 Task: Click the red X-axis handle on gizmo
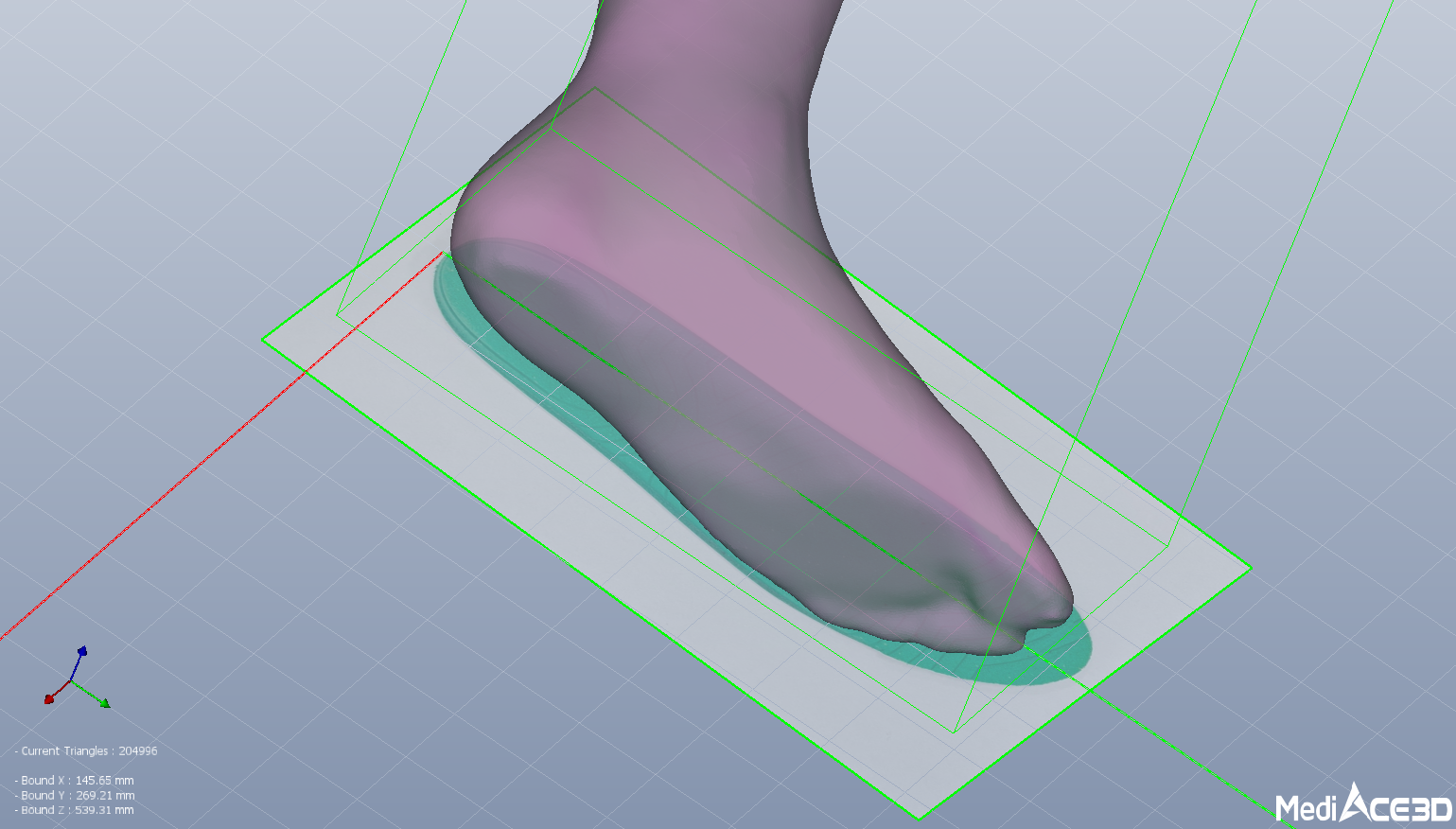49,698
